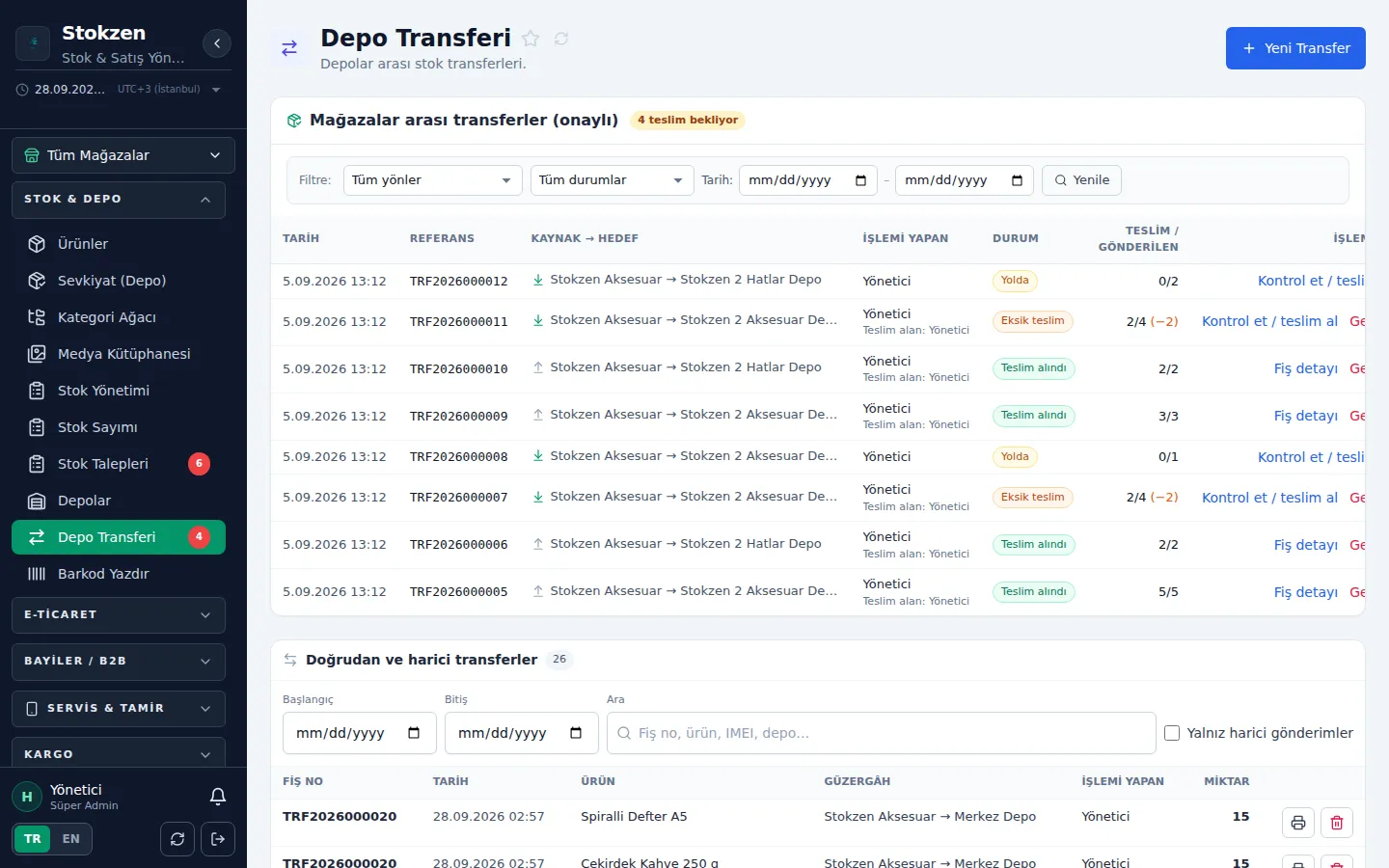This screenshot has height=868, width=1389.
Task: Open Medya Kütüphanesi in the sidebar
Action: [119, 354]
